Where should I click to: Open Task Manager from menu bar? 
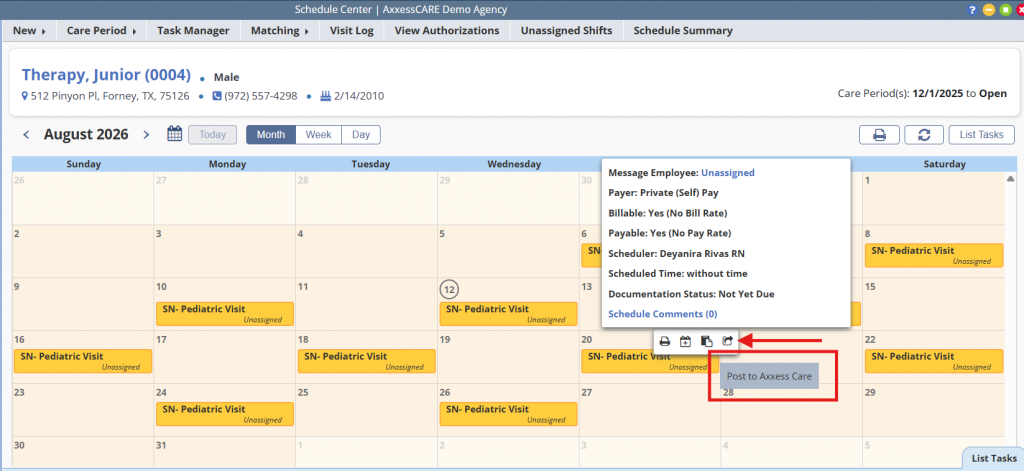[193, 31]
